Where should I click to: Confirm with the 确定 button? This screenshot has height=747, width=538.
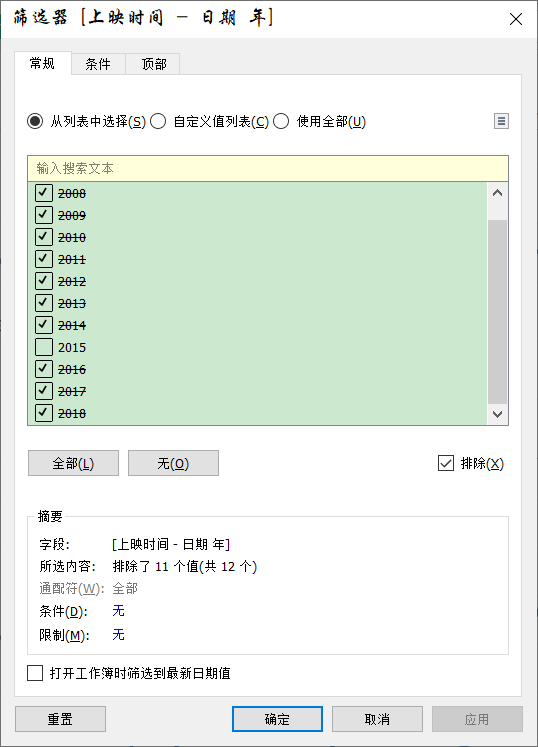[277, 719]
